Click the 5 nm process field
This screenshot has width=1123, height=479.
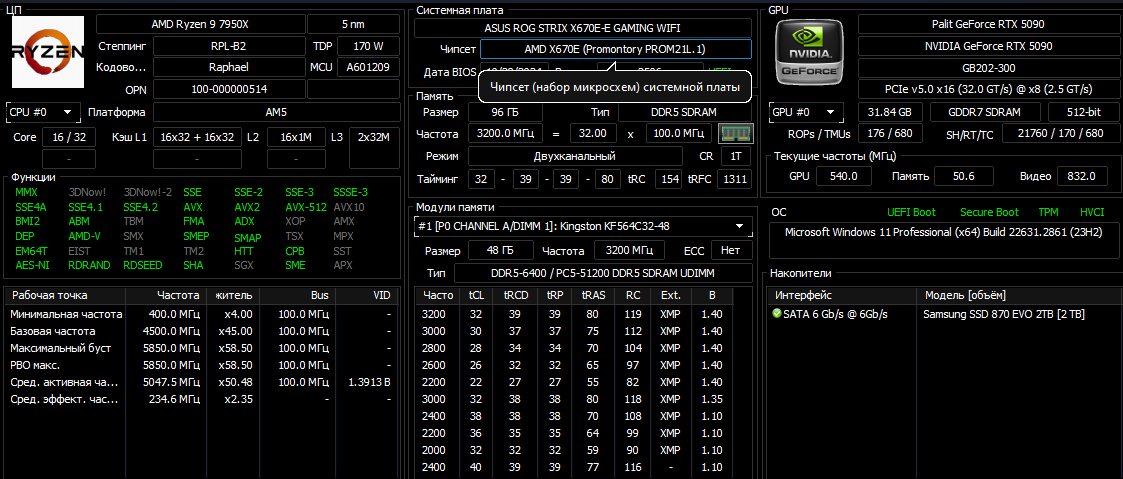[x=353, y=24]
